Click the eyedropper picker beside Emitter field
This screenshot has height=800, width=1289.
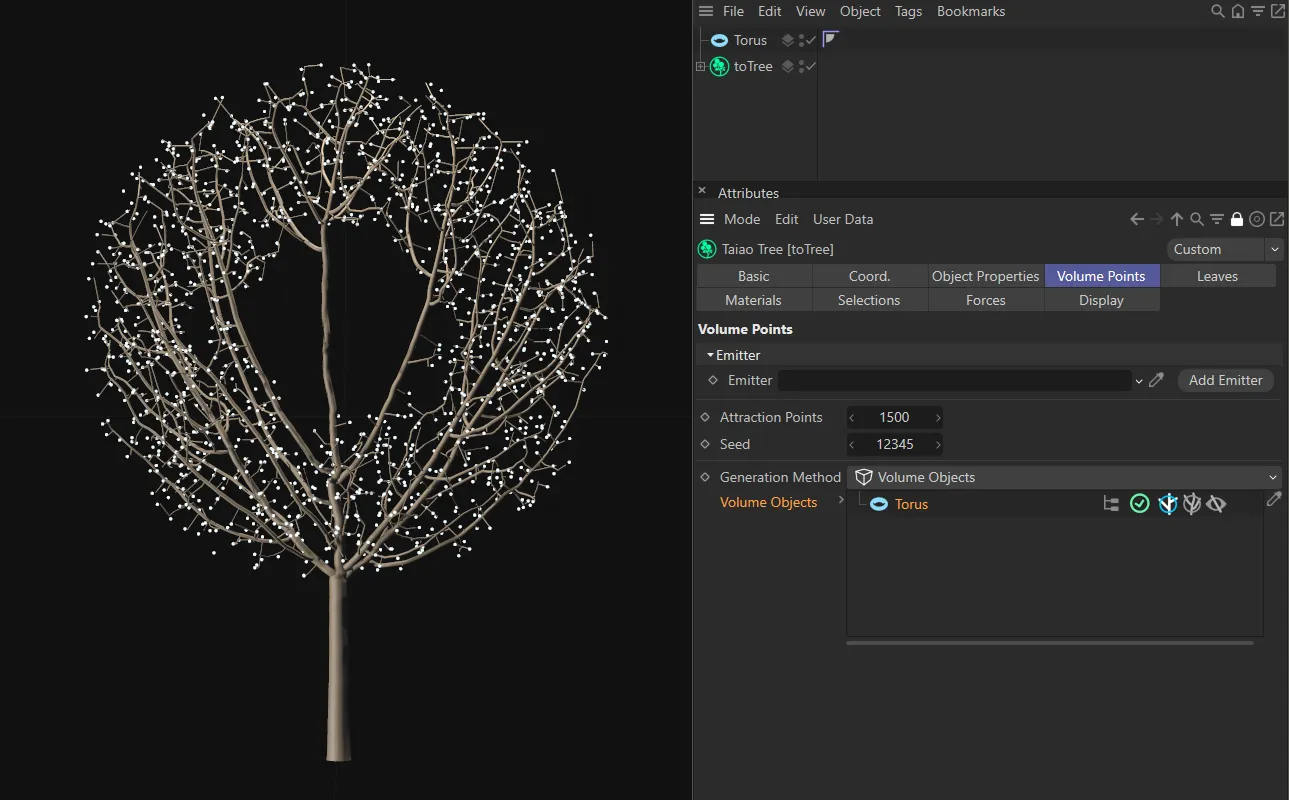(x=1156, y=380)
